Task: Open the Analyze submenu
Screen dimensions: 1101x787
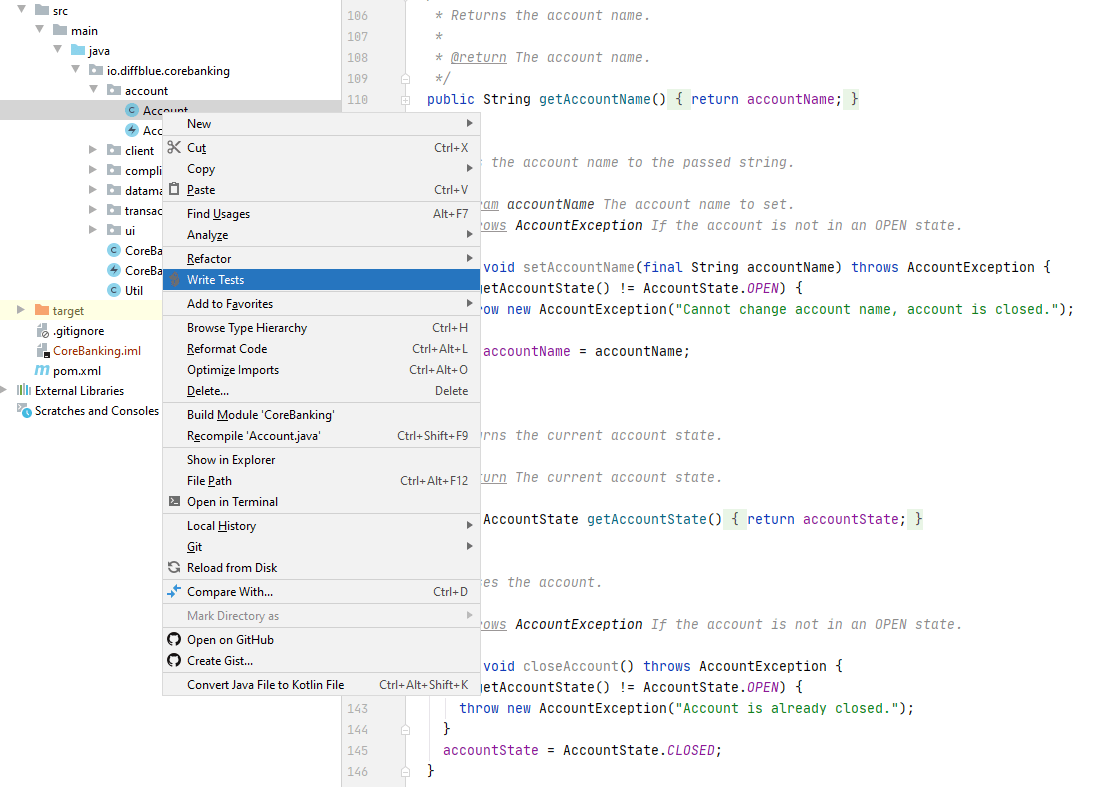Action: point(322,234)
